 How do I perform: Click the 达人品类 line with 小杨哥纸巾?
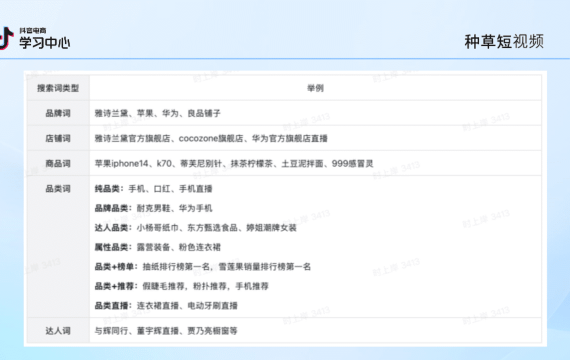coord(196,228)
